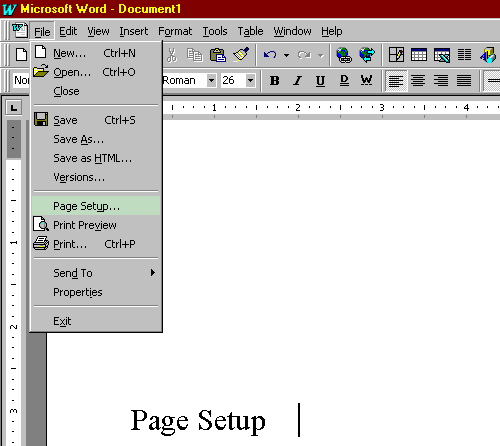The width and height of the screenshot is (500, 446).
Task: Click the Paste clipboard icon
Action: click(x=218, y=55)
